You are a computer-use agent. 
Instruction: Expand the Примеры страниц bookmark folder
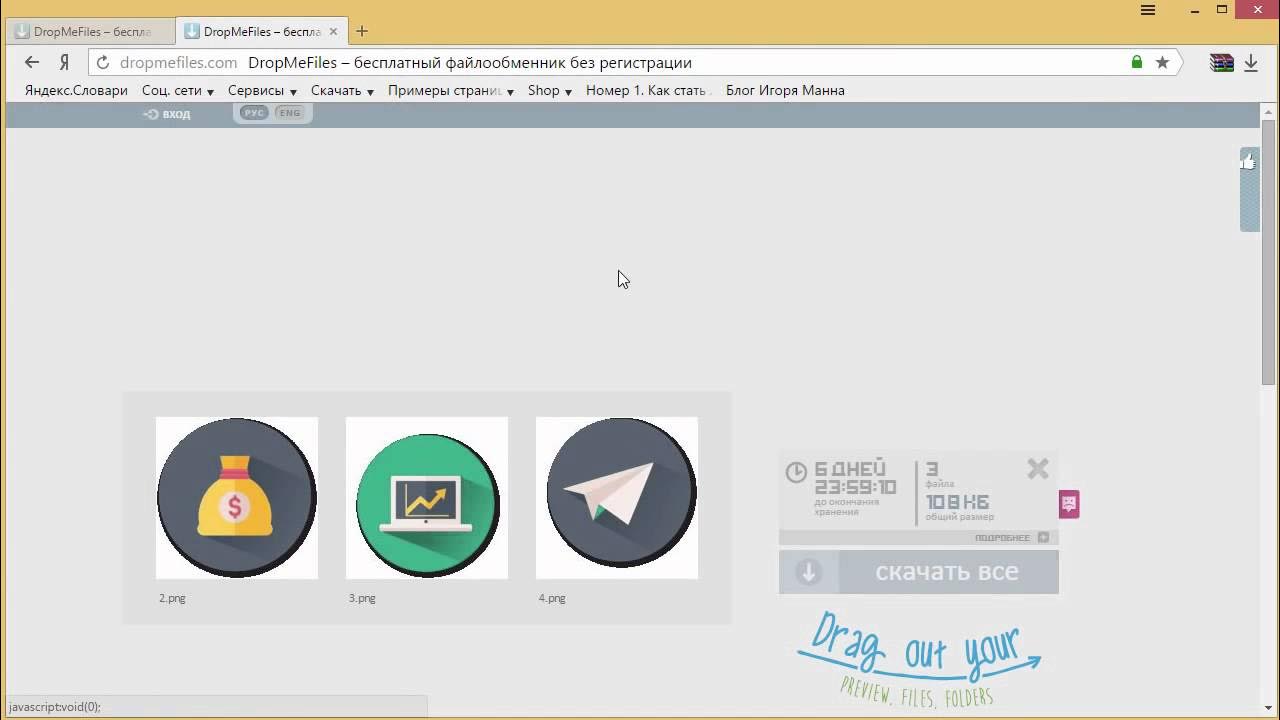450,90
